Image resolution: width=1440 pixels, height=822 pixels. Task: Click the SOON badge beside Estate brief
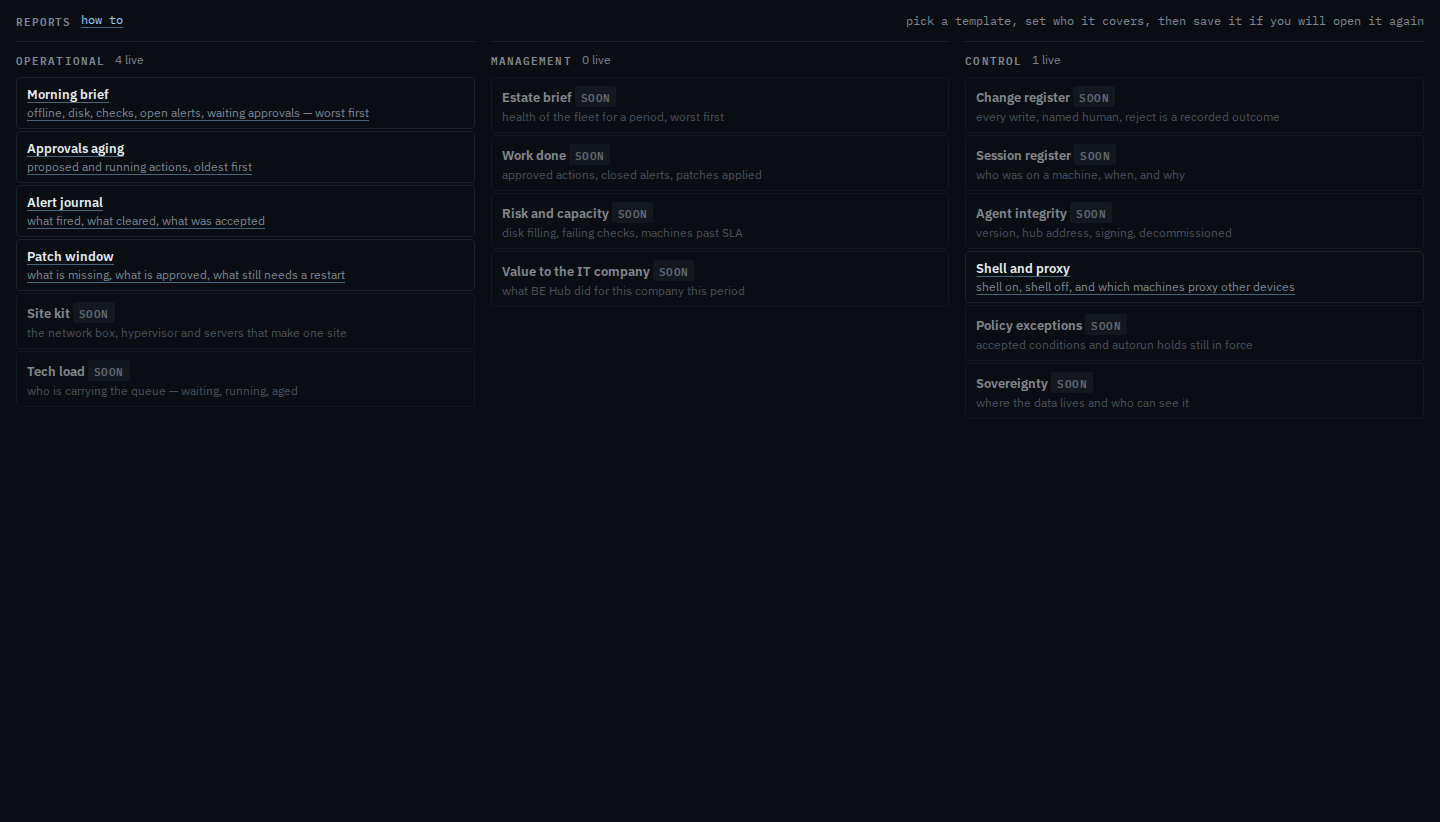click(x=595, y=98)
